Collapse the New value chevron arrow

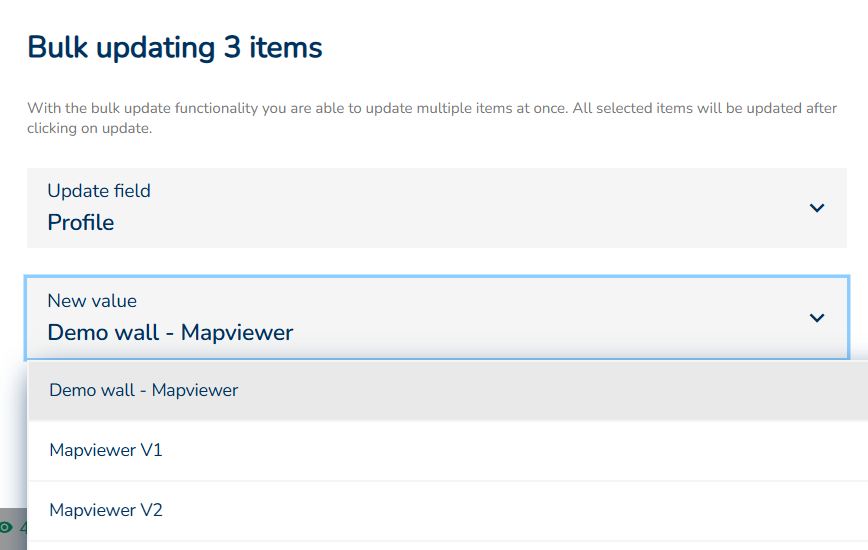pos(817,318)
